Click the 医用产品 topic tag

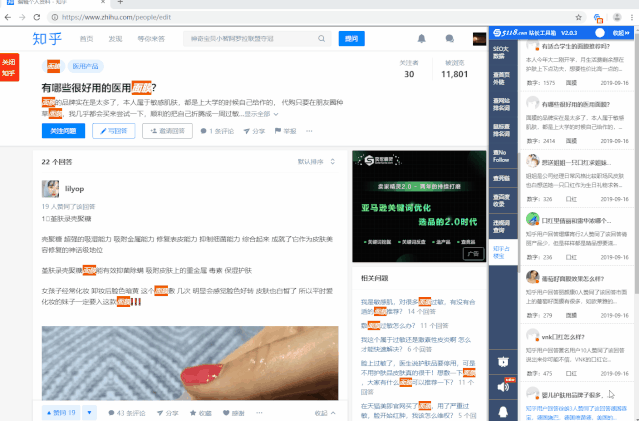pos(86,66)
